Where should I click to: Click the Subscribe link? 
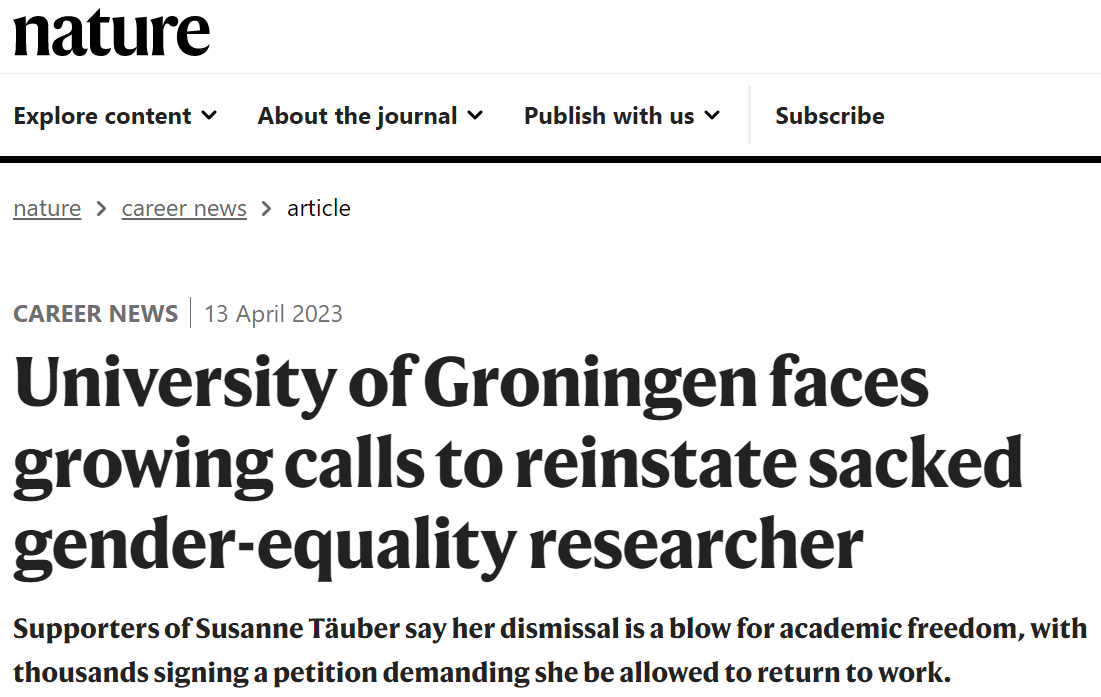tap(829, 116)
